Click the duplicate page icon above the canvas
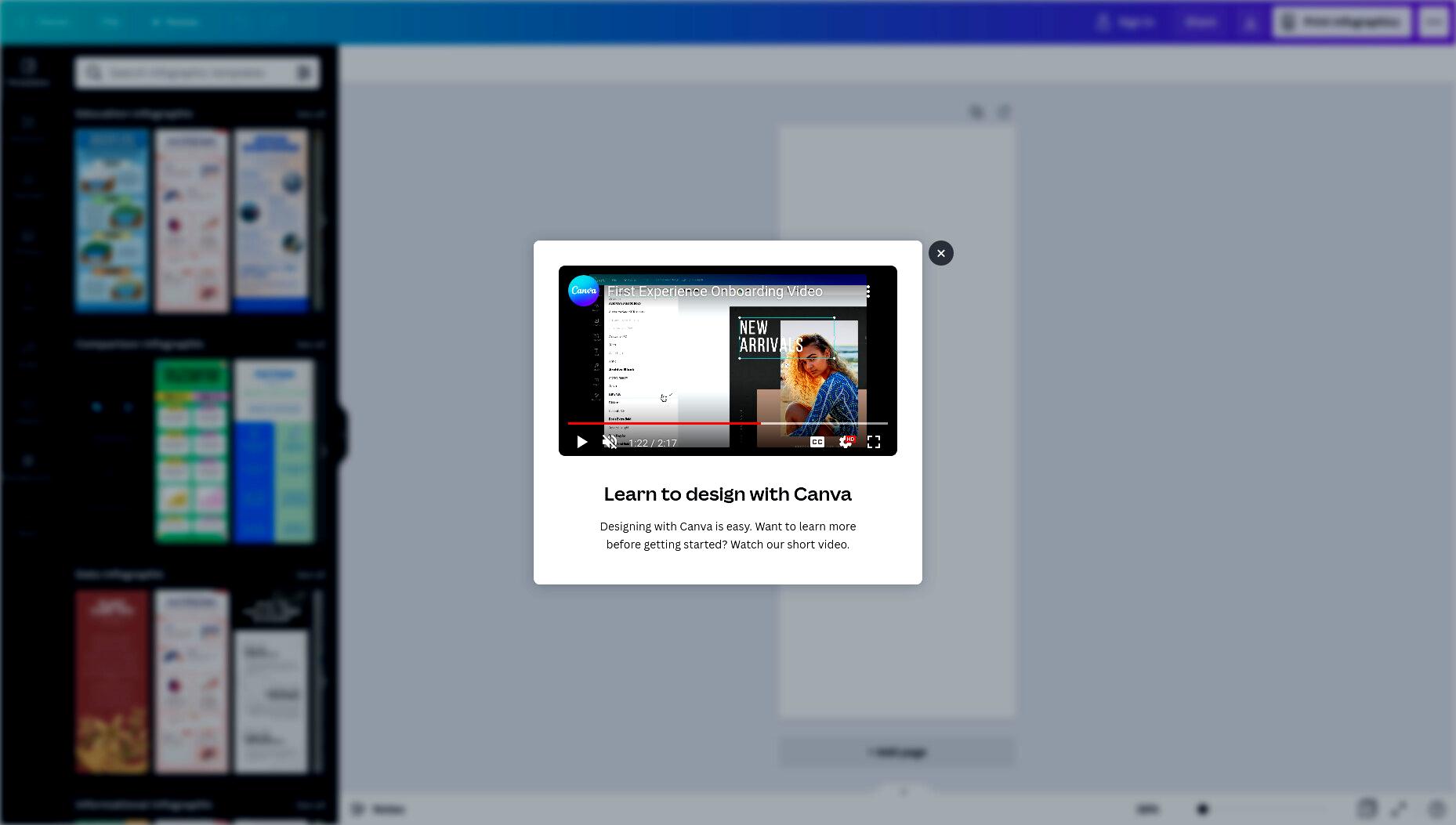 [x=976, y=112]
